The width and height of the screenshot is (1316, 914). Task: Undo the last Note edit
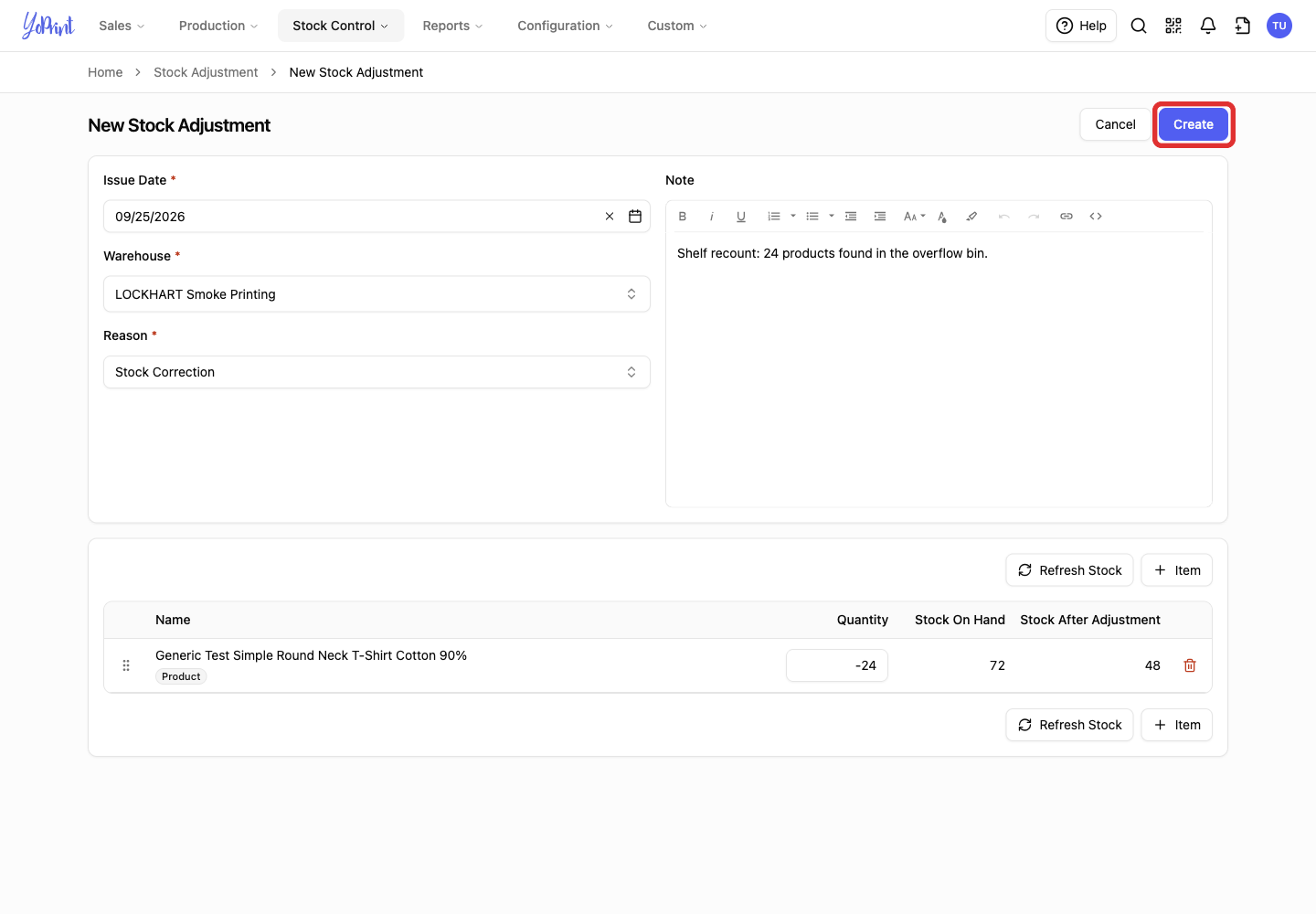1004,217
